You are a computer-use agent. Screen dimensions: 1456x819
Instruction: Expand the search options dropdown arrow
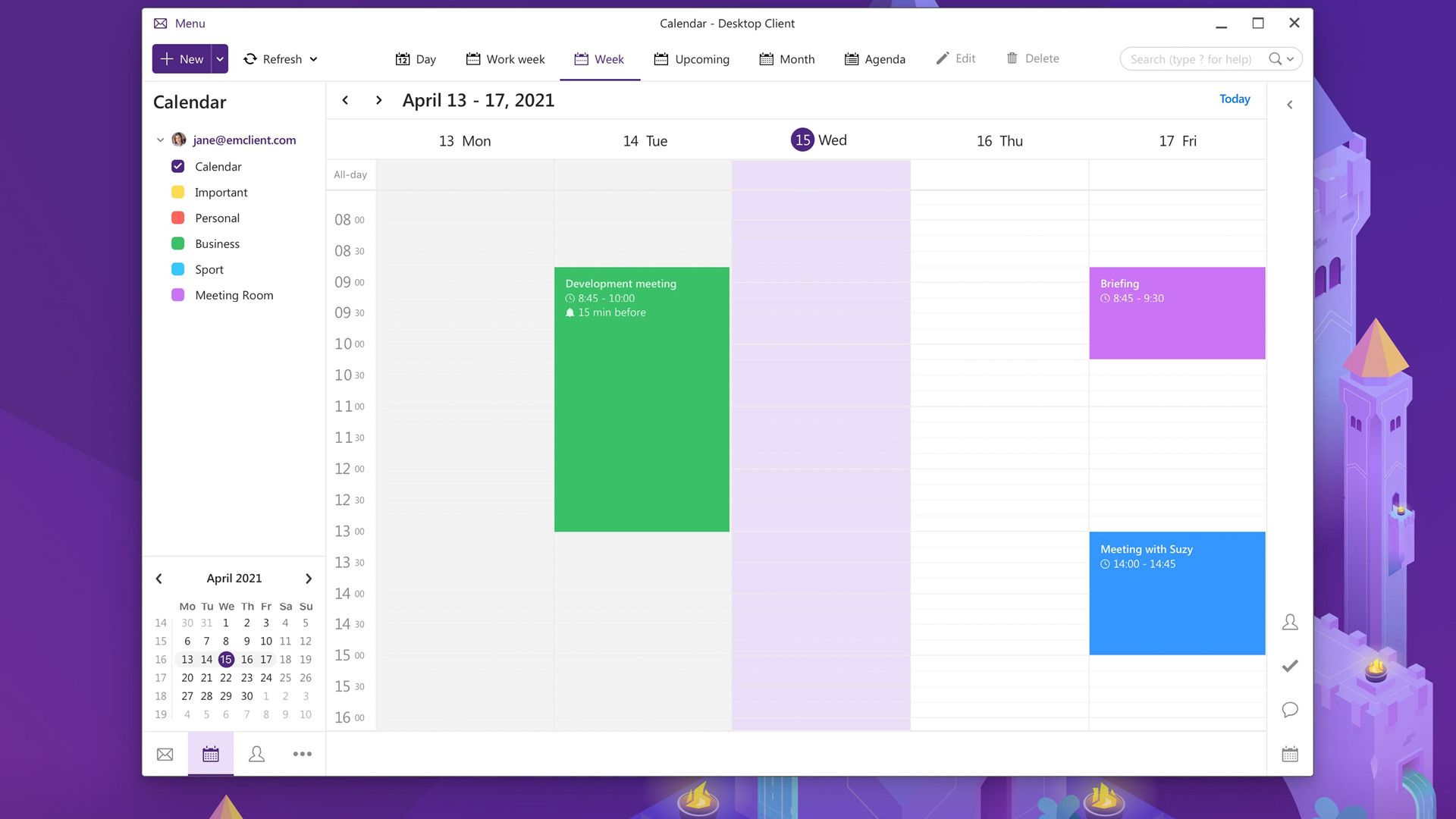(x=1290, y=59)
